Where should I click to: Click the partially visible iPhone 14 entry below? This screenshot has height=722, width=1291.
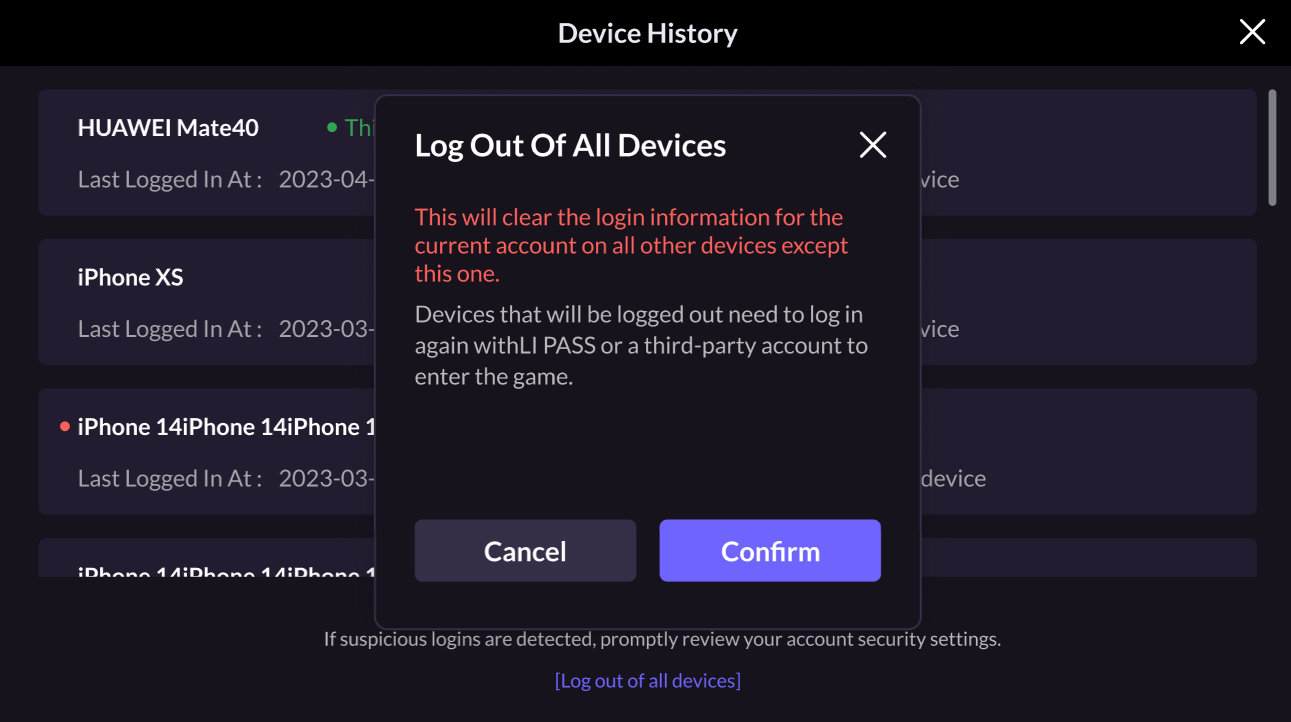coord(200,570)
